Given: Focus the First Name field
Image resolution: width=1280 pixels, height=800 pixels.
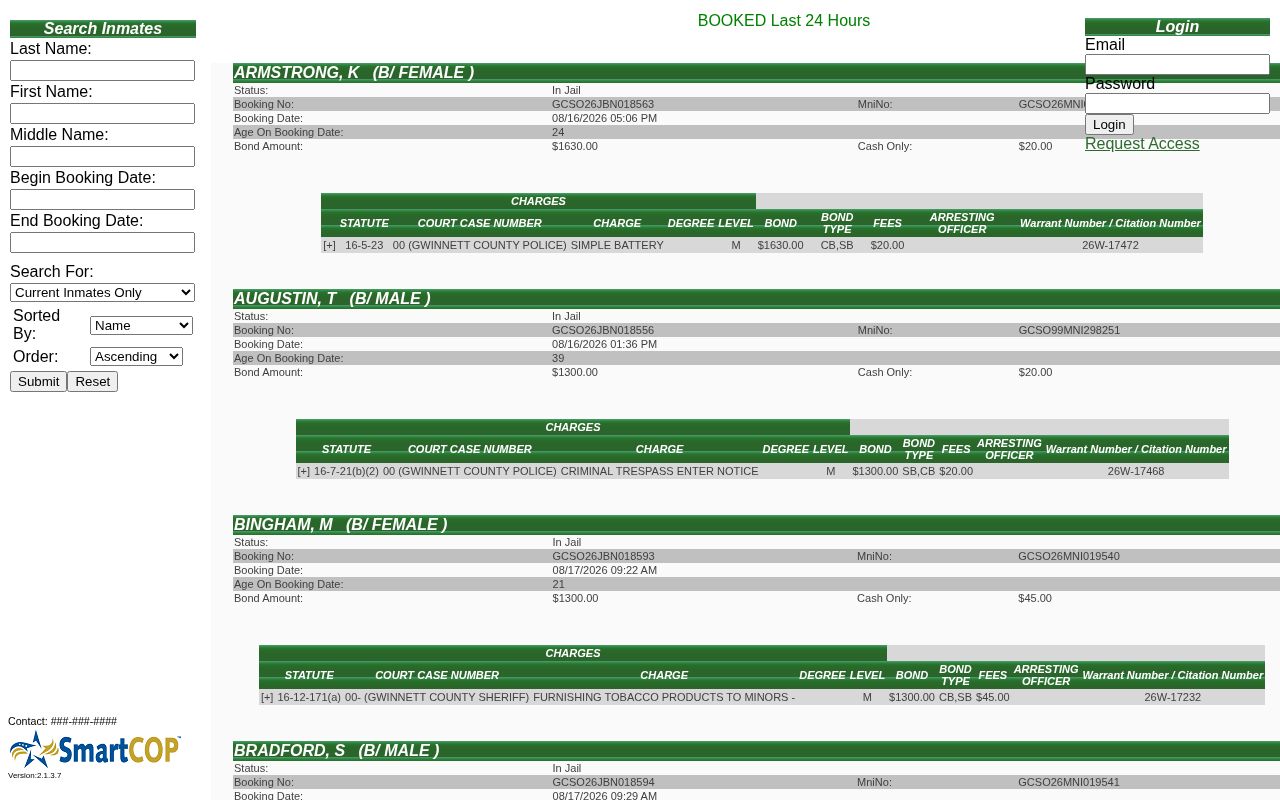Looking at the screenshot, I should pos(102,113).
